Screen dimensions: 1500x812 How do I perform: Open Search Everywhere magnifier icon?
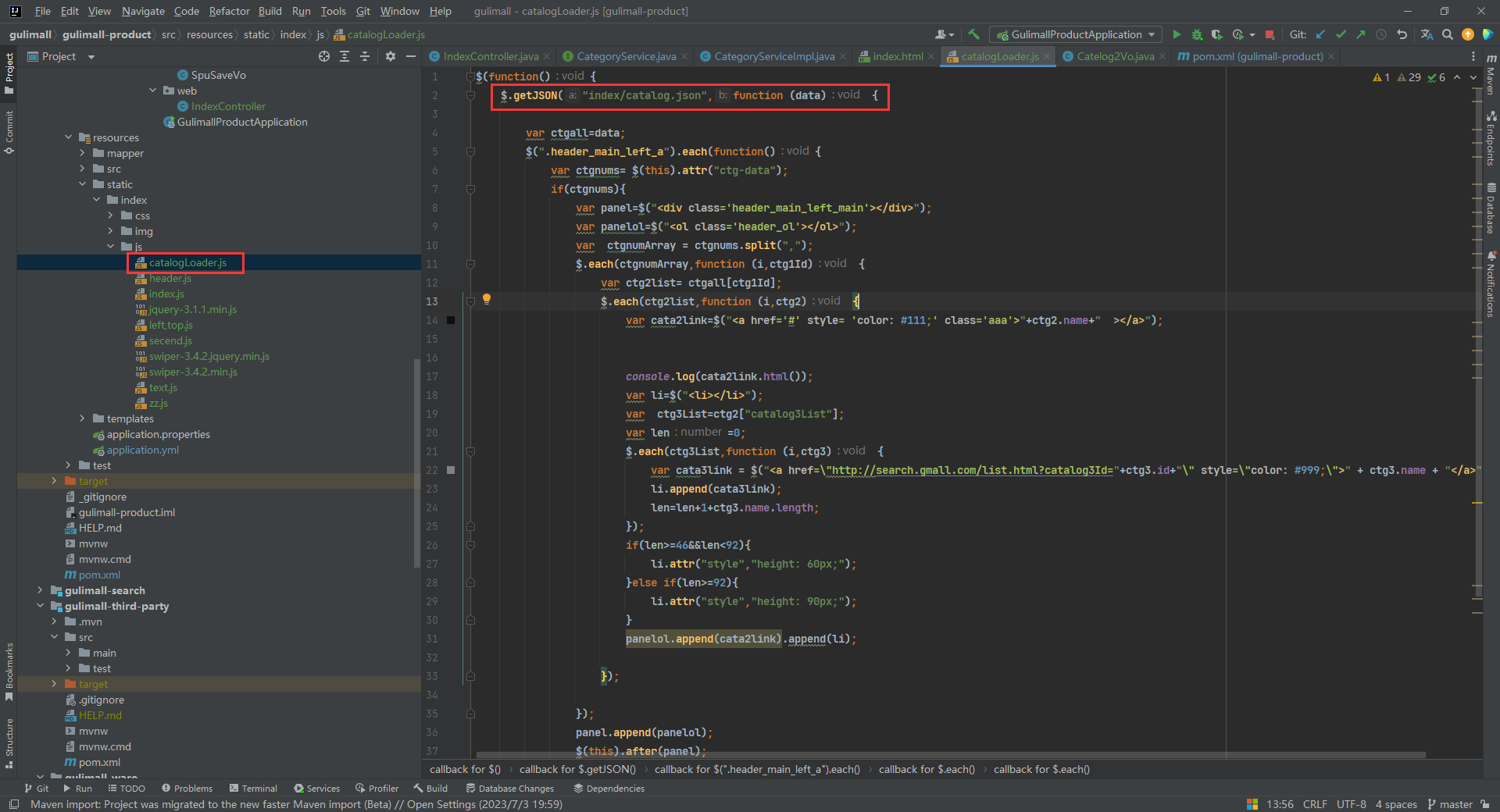[x=1447, y=34]
